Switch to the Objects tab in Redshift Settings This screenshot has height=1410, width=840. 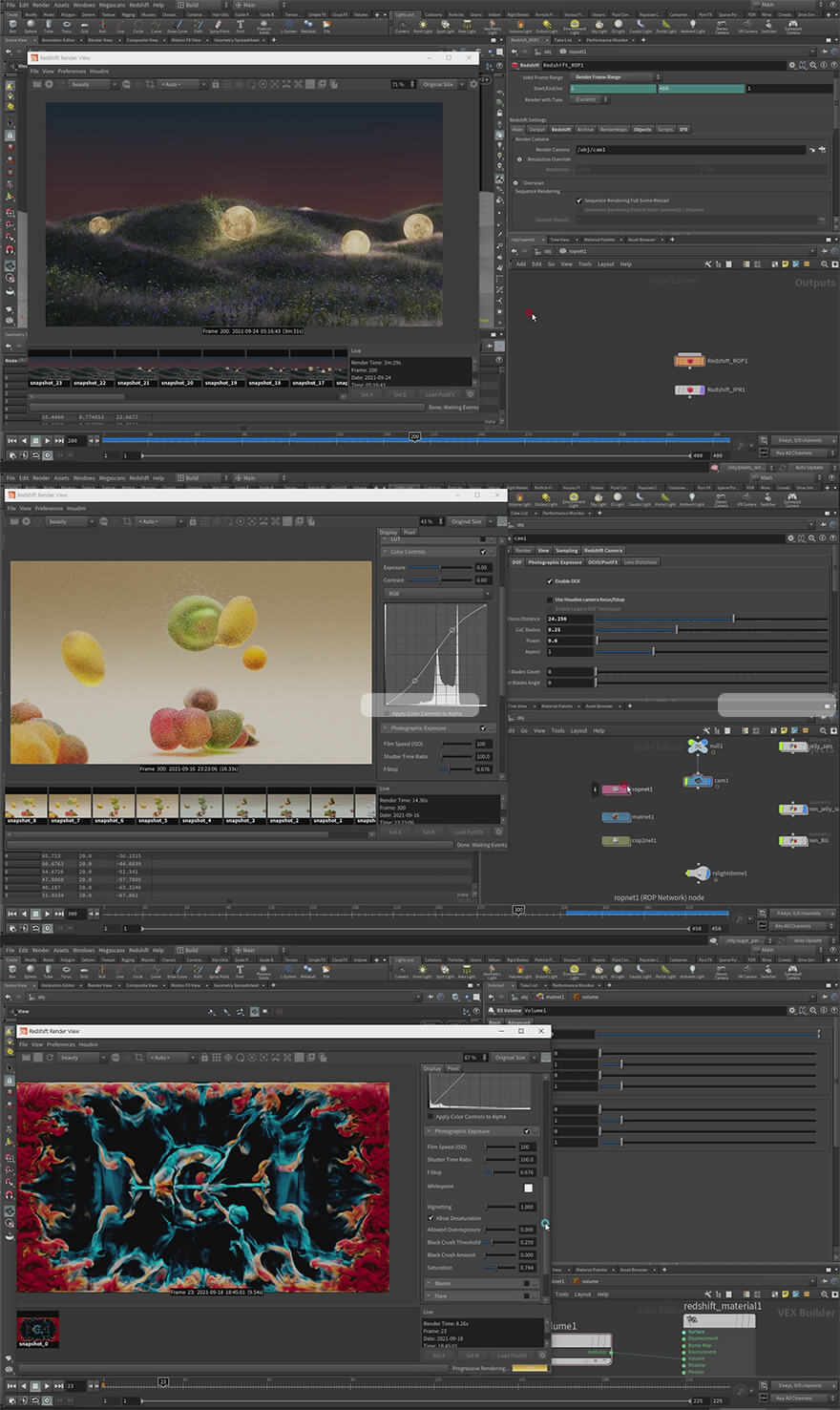[x=642, y=129]
